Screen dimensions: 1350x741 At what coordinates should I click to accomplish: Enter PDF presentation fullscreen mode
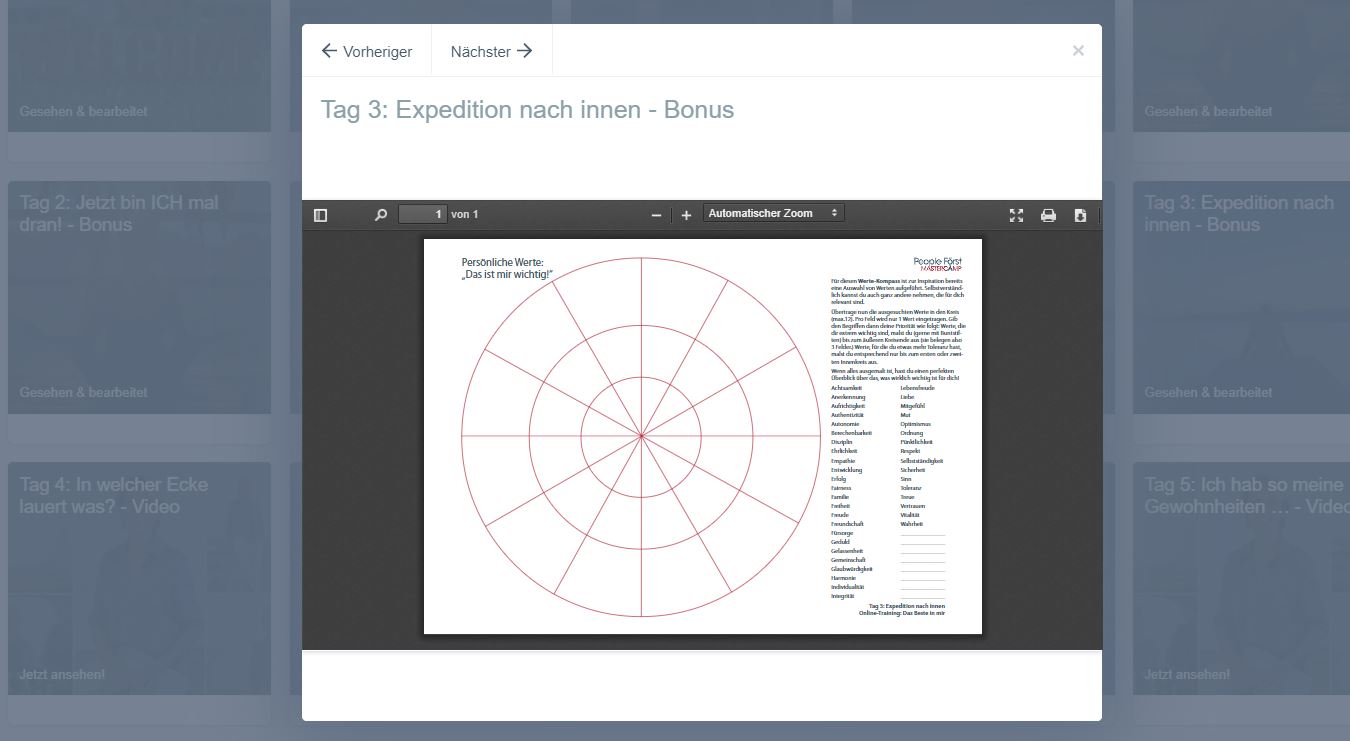1016,215
